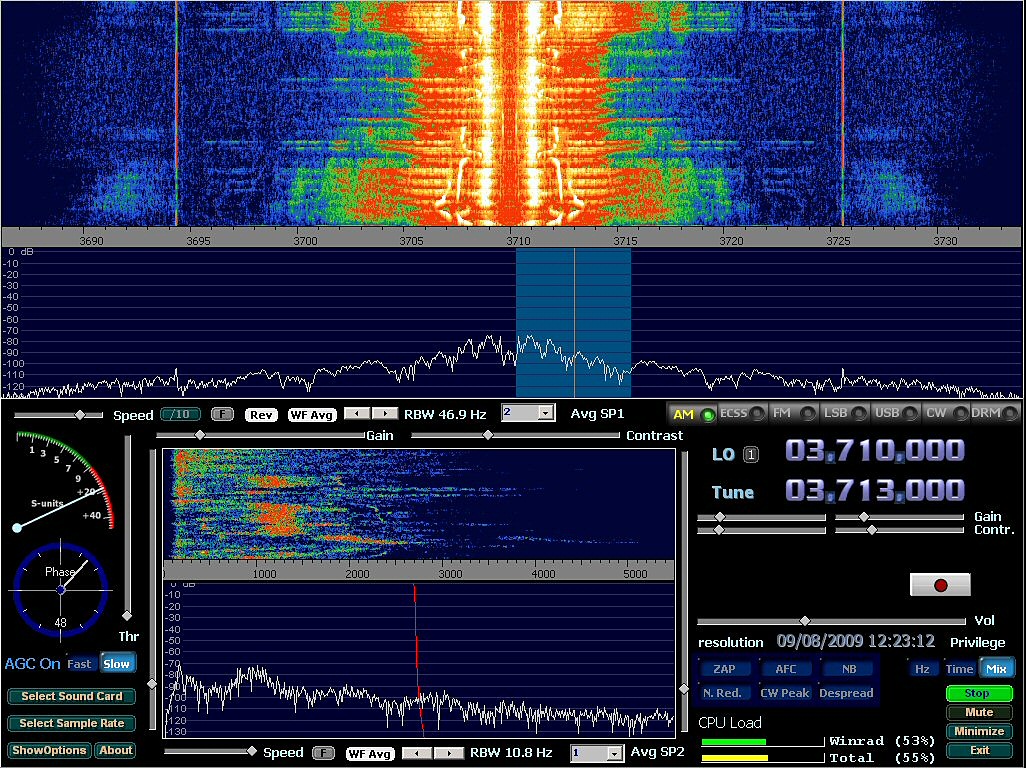The width and height of the screenshot is (1026, 768).
Task: Open ShowOptions
Action: click(48, 750)
